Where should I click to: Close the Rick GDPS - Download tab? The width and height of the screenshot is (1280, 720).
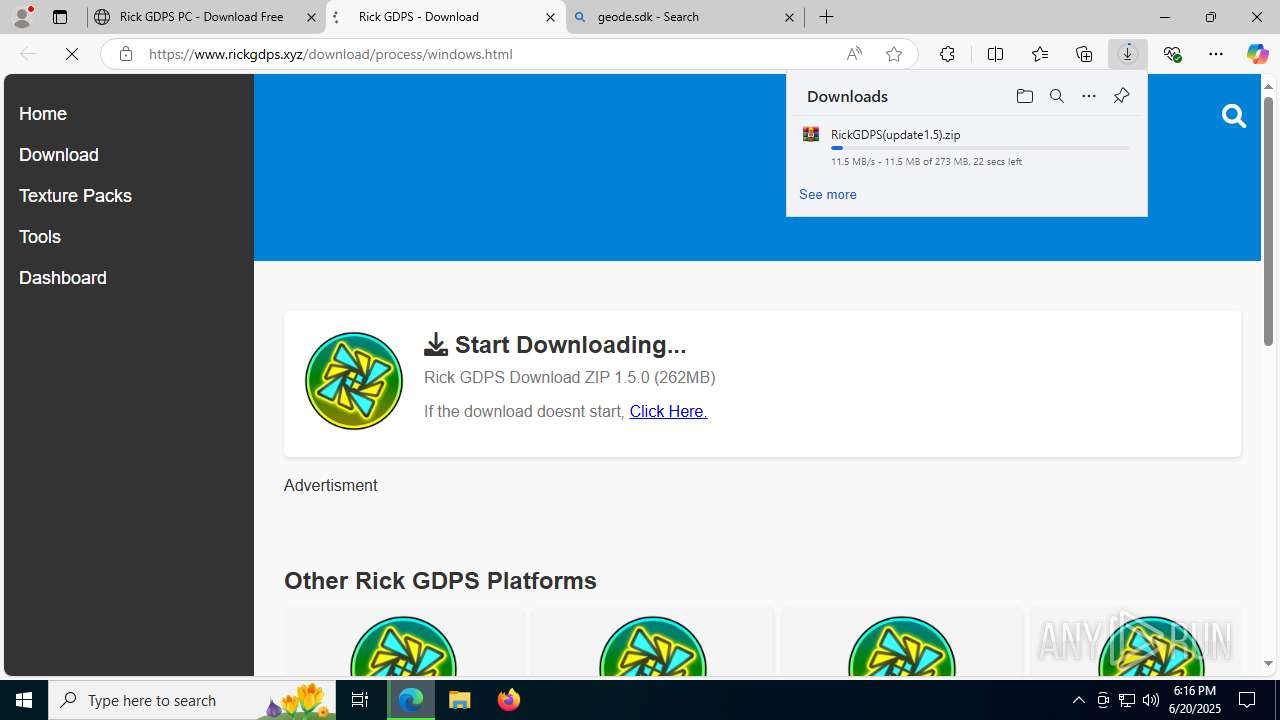pyautogui.click(x=550, y=17)
